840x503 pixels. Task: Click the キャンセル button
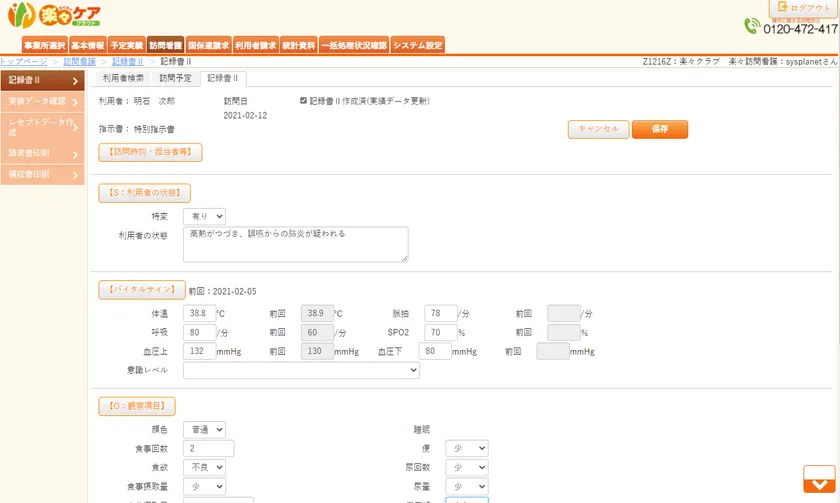[x=598, y=129]
